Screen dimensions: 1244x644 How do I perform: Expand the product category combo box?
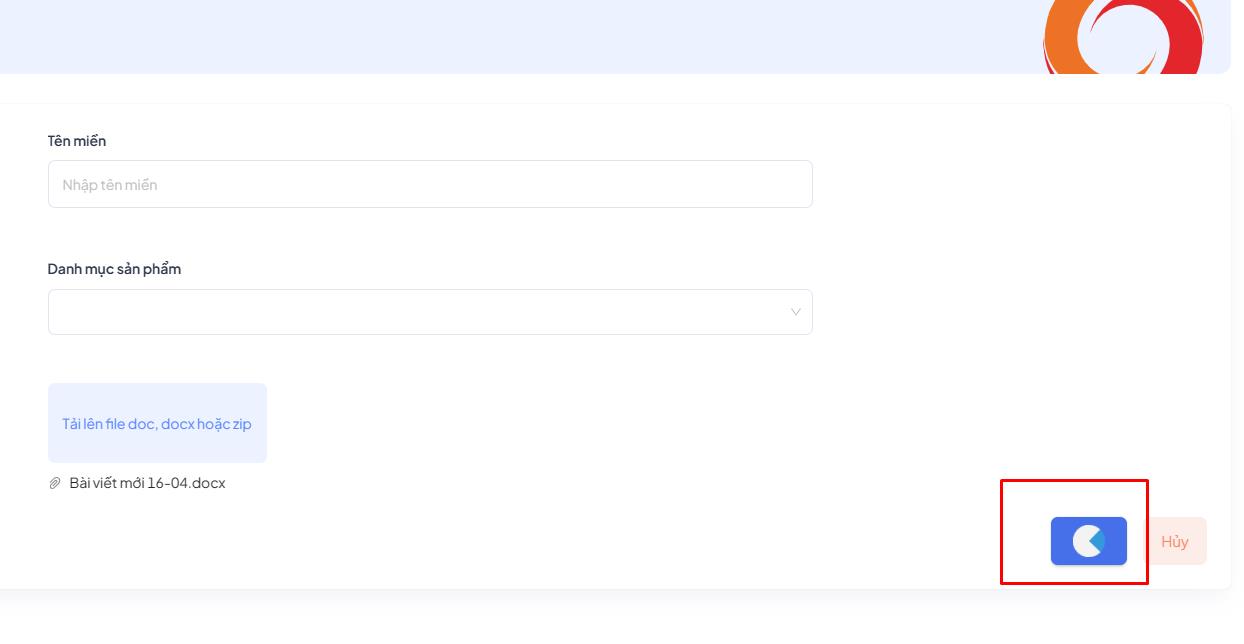[x=430, y=312]
